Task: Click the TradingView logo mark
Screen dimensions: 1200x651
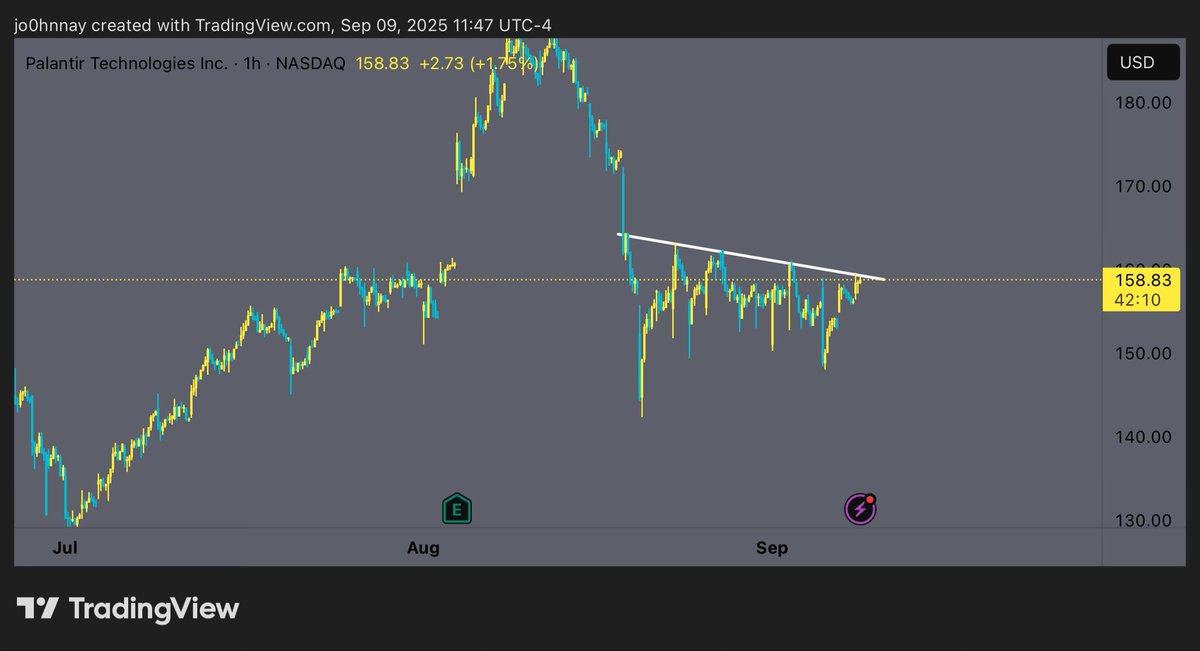Action: [38, 608]
